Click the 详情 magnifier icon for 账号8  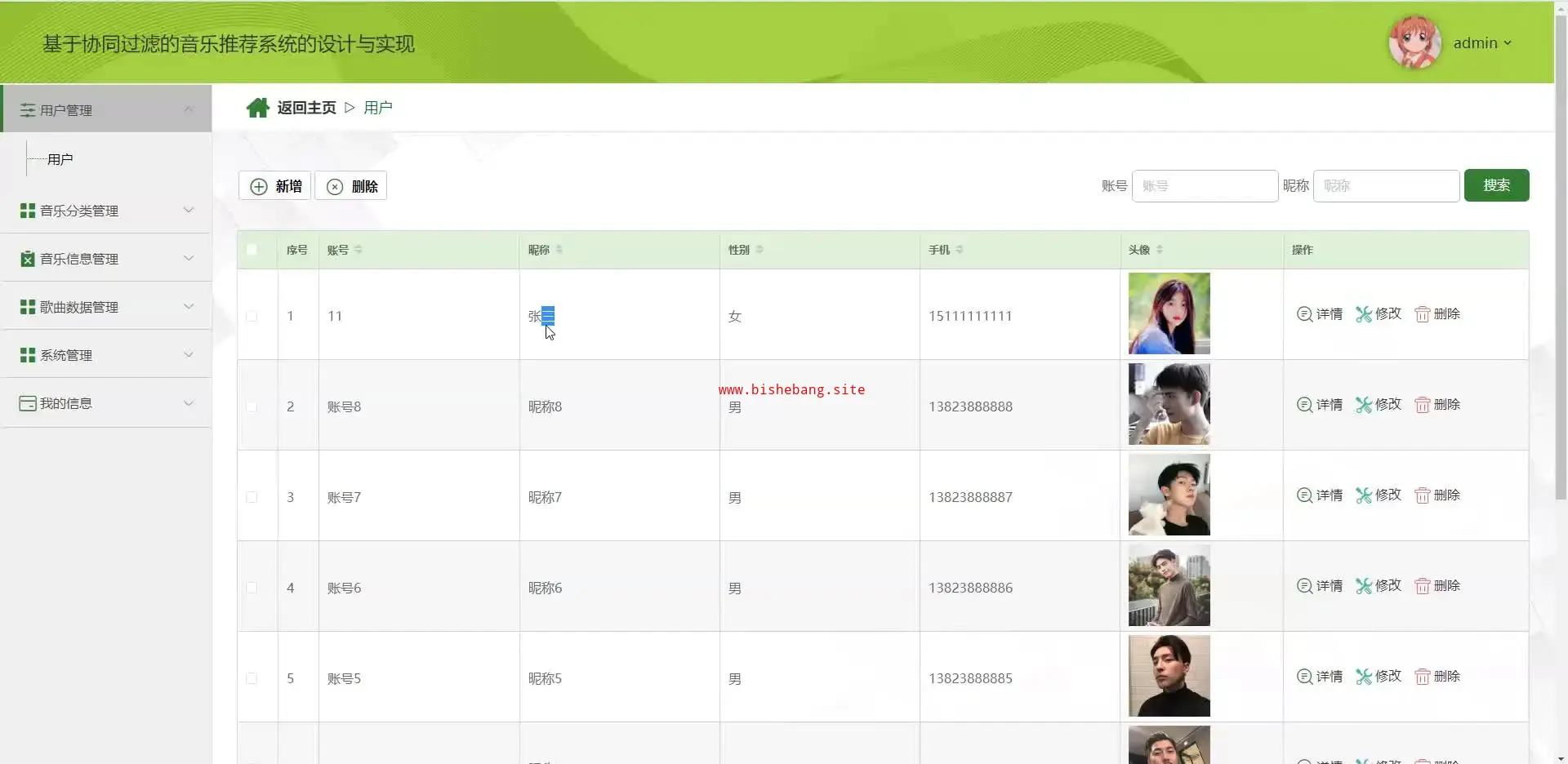1304,405
